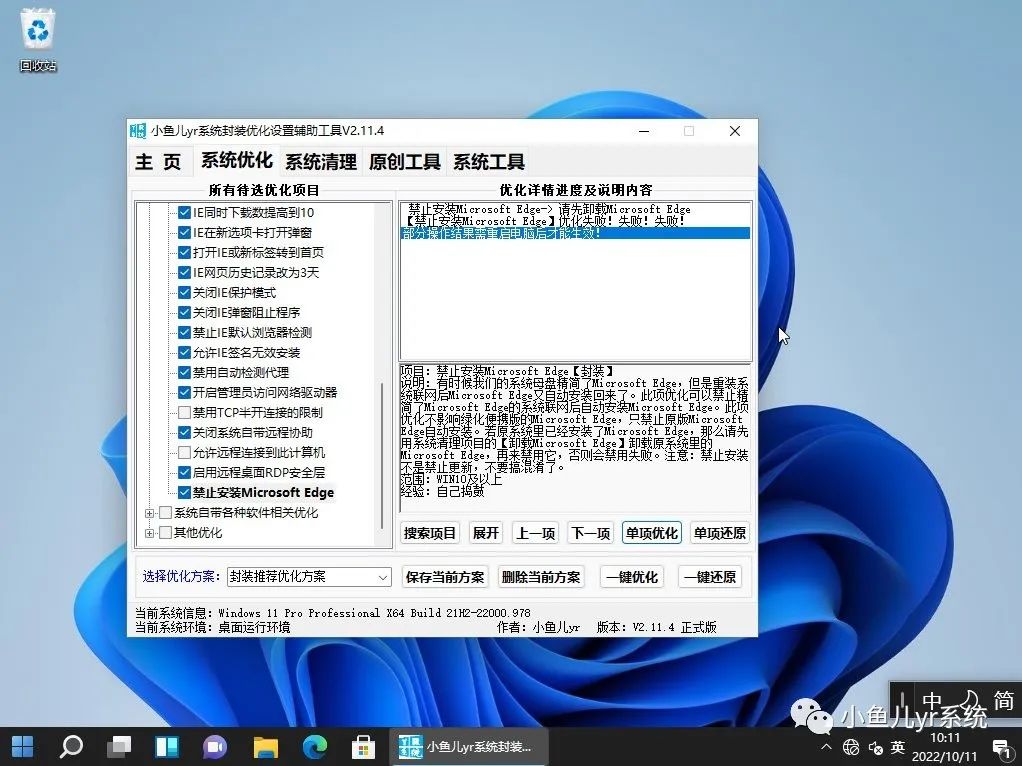Screen dimensions: 1022x766
Task: Open Microsoft Store from taskbar
Action: coord(363,746)
